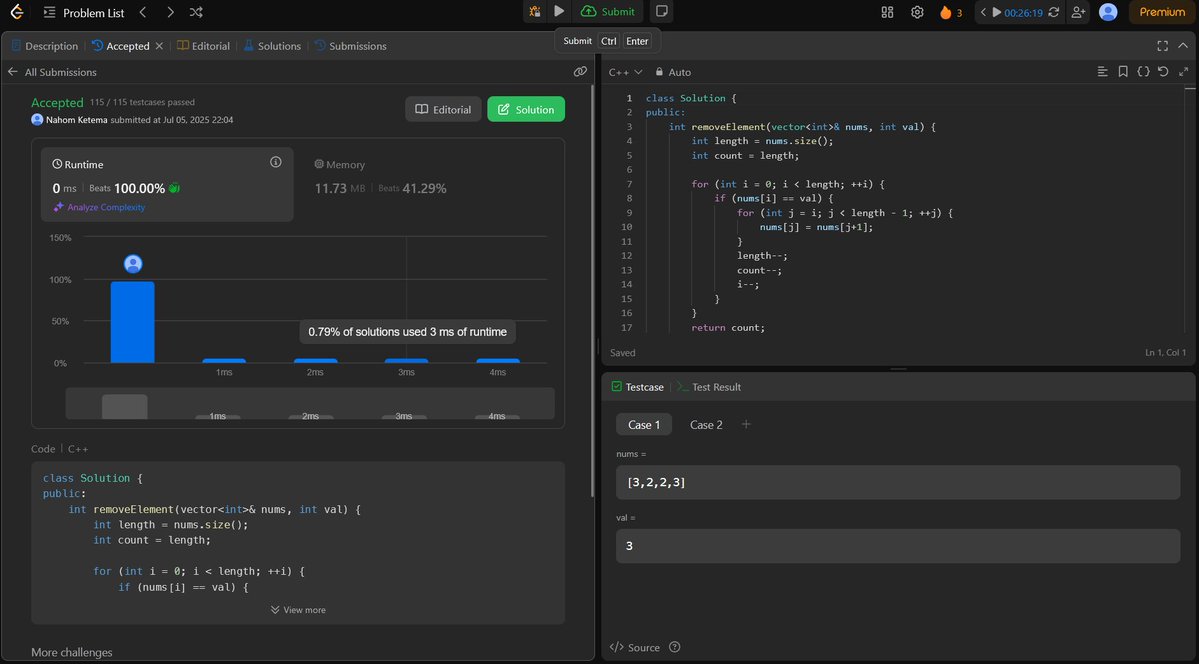Click line 17 'return count;' in editor
This screenshot has width=1199, height=664.
click(727, 327)
